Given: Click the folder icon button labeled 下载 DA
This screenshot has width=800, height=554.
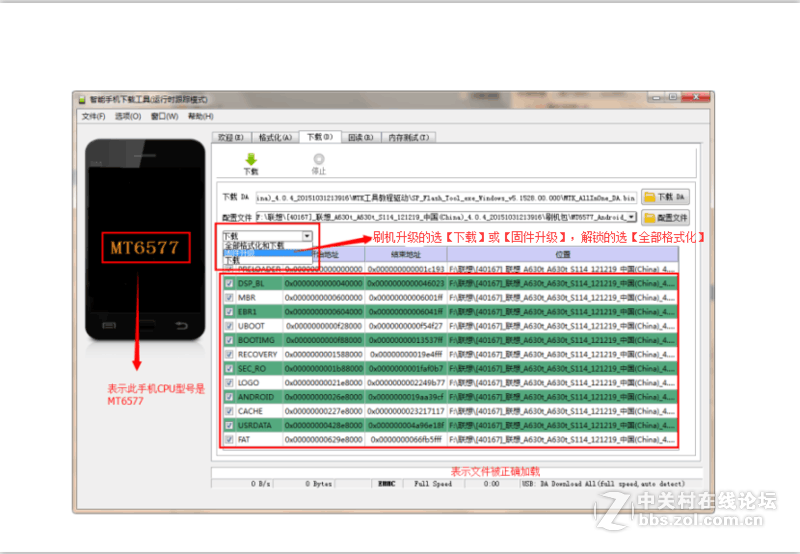Looking at the screenshot, I should click(x=665, y=197).
